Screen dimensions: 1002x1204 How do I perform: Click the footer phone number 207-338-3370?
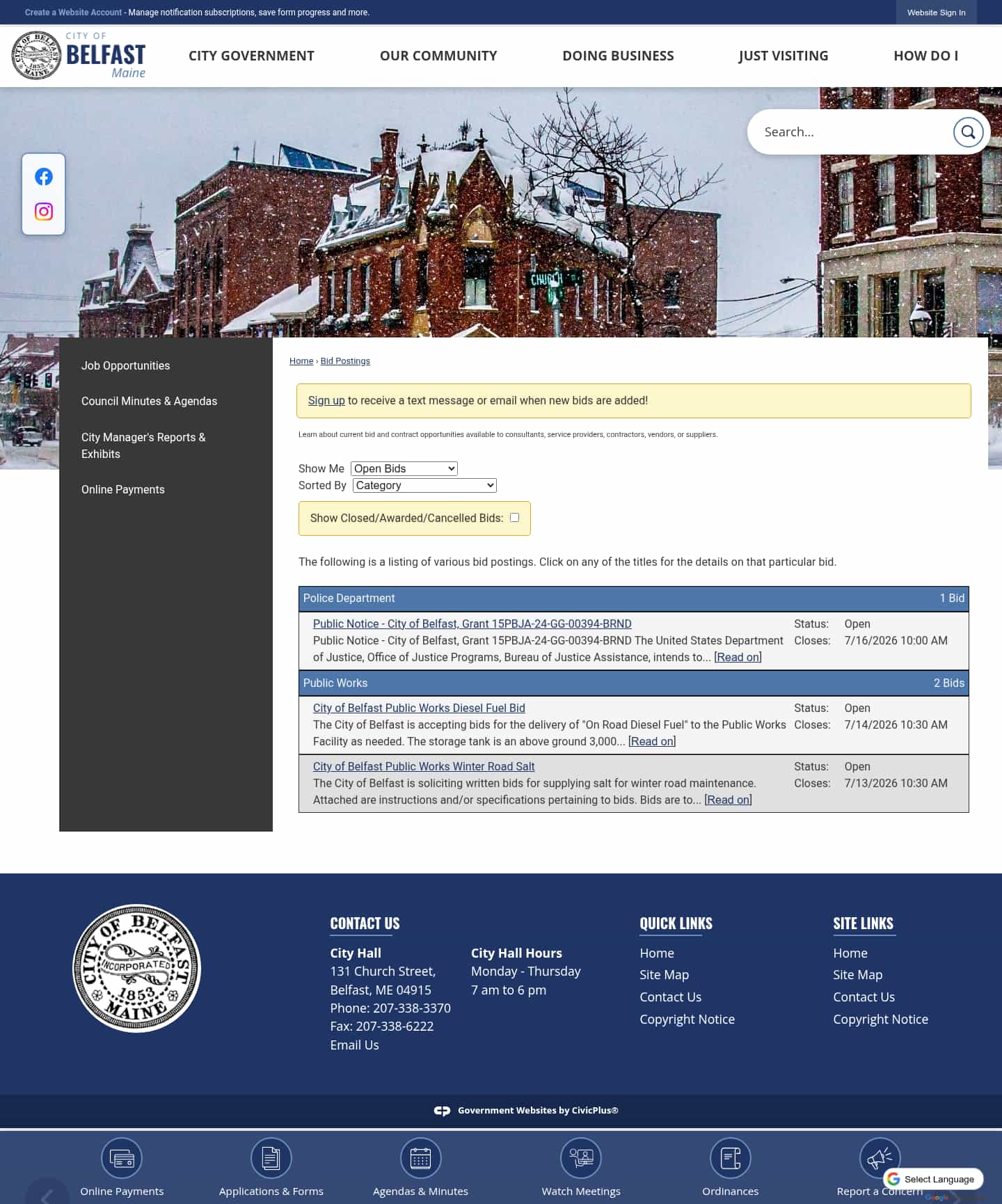pos(411,1008)
